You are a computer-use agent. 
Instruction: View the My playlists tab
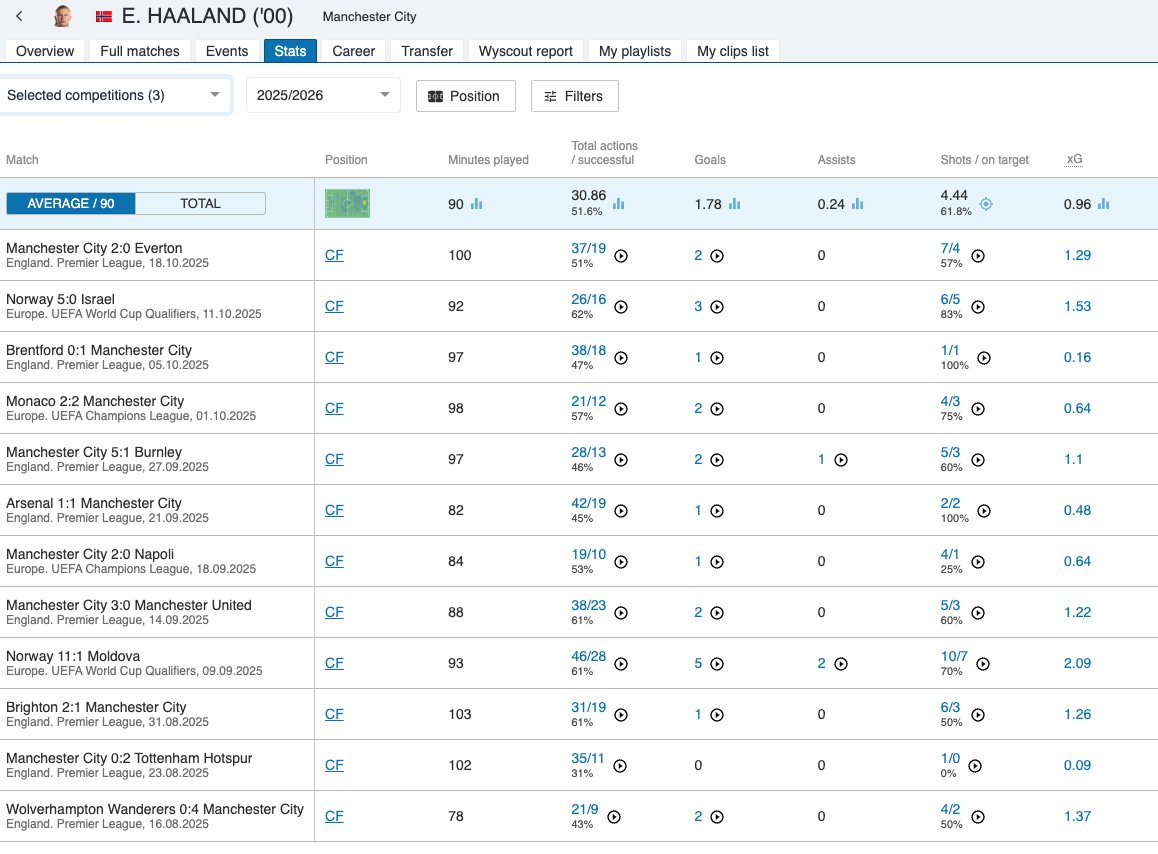(635, 51)
